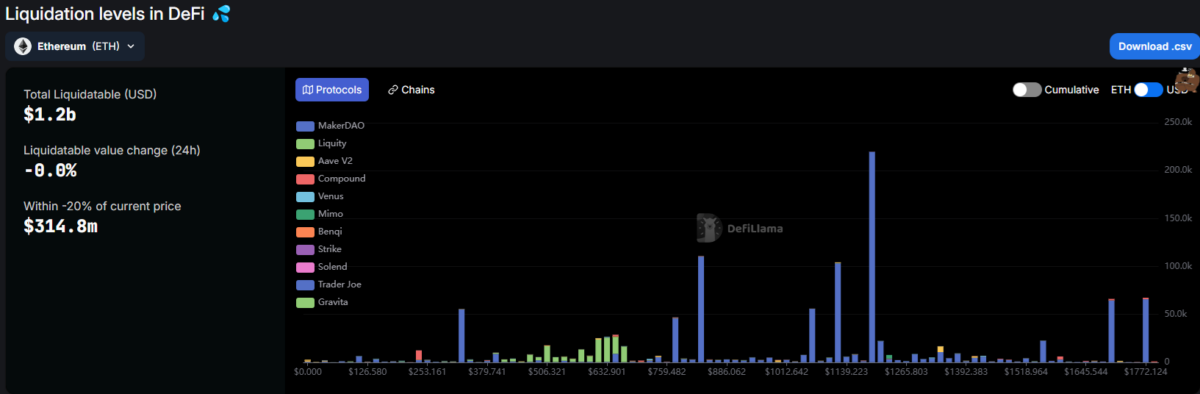Screen dimensions: 1200x394
Task: Click the Ethereum logo icon
Action: (x=22, y=46)
